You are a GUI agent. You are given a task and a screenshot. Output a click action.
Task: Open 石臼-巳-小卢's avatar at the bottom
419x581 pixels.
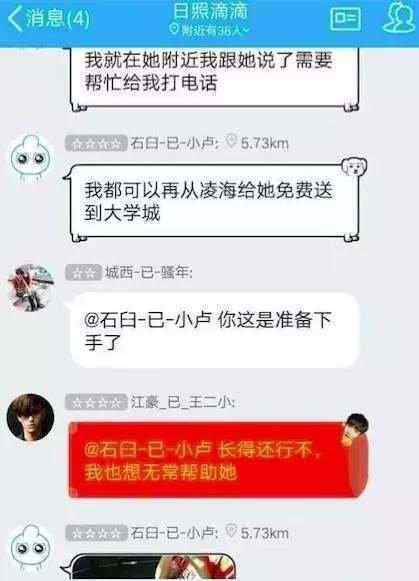(x=31, y=548)
